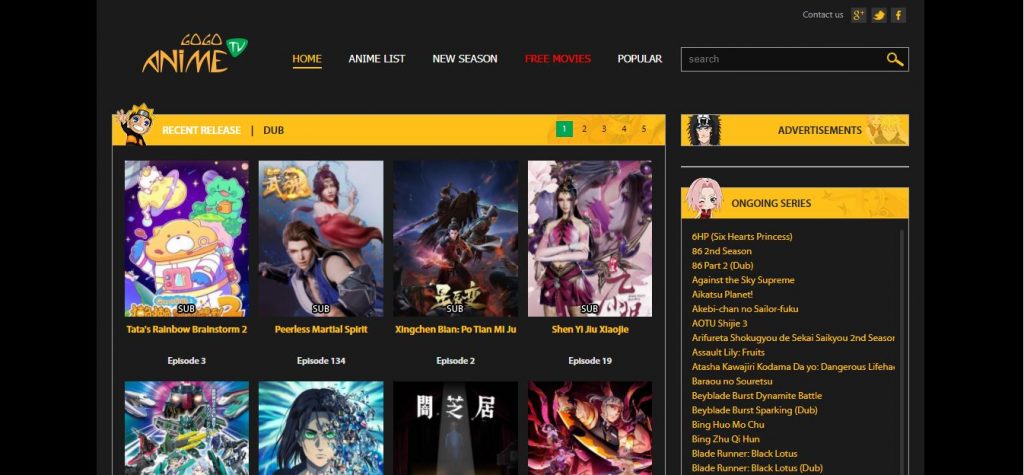
Task: Go to pagination page 4
Action: [624, 129]
